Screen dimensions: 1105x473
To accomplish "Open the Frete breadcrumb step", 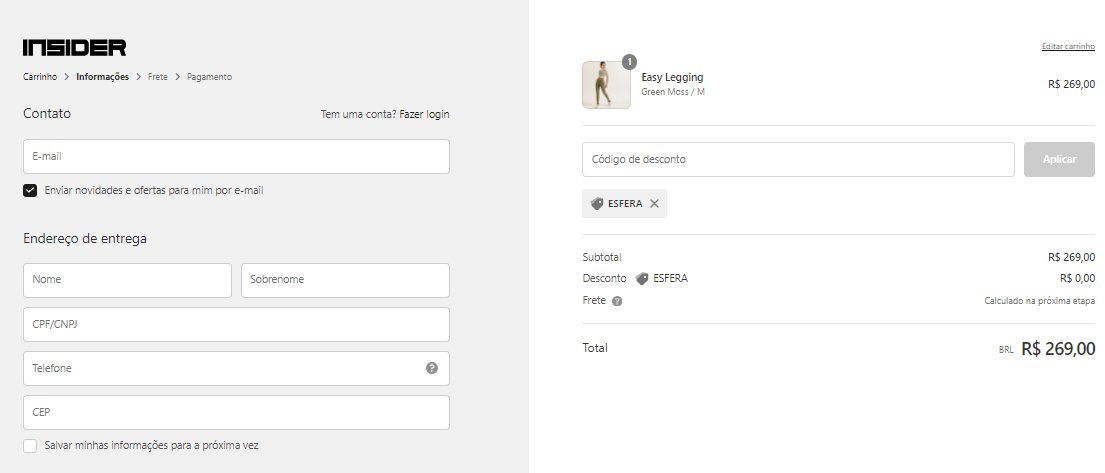I will (158, 77).
